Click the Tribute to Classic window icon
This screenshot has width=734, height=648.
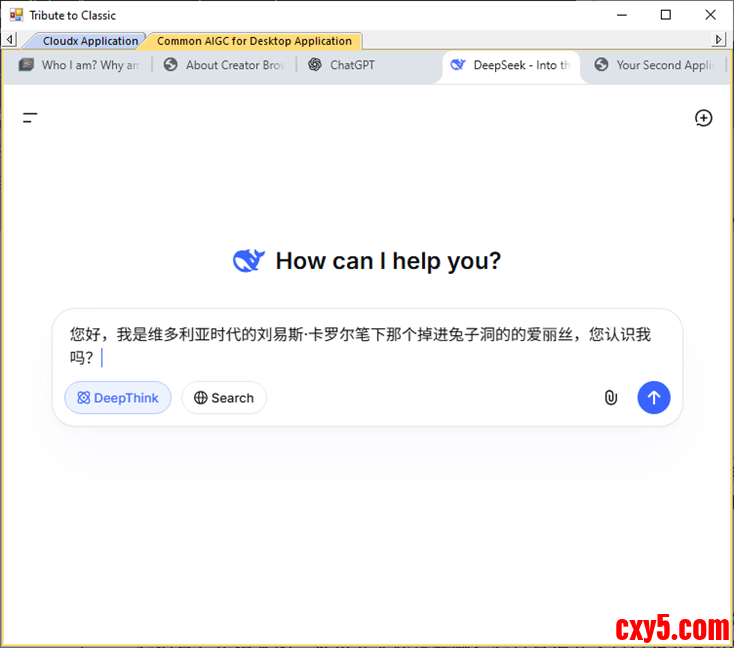(x=16, y=15)
